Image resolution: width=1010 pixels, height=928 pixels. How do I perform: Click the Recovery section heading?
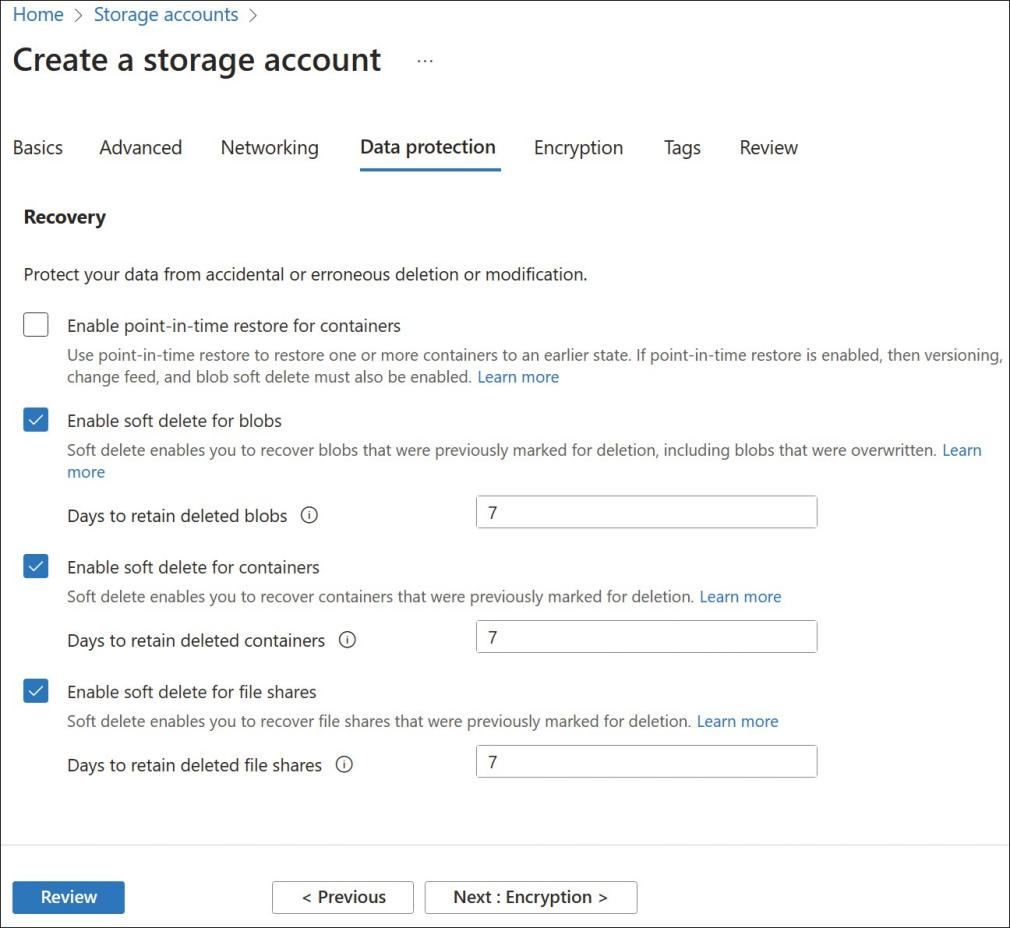[64, 217]
